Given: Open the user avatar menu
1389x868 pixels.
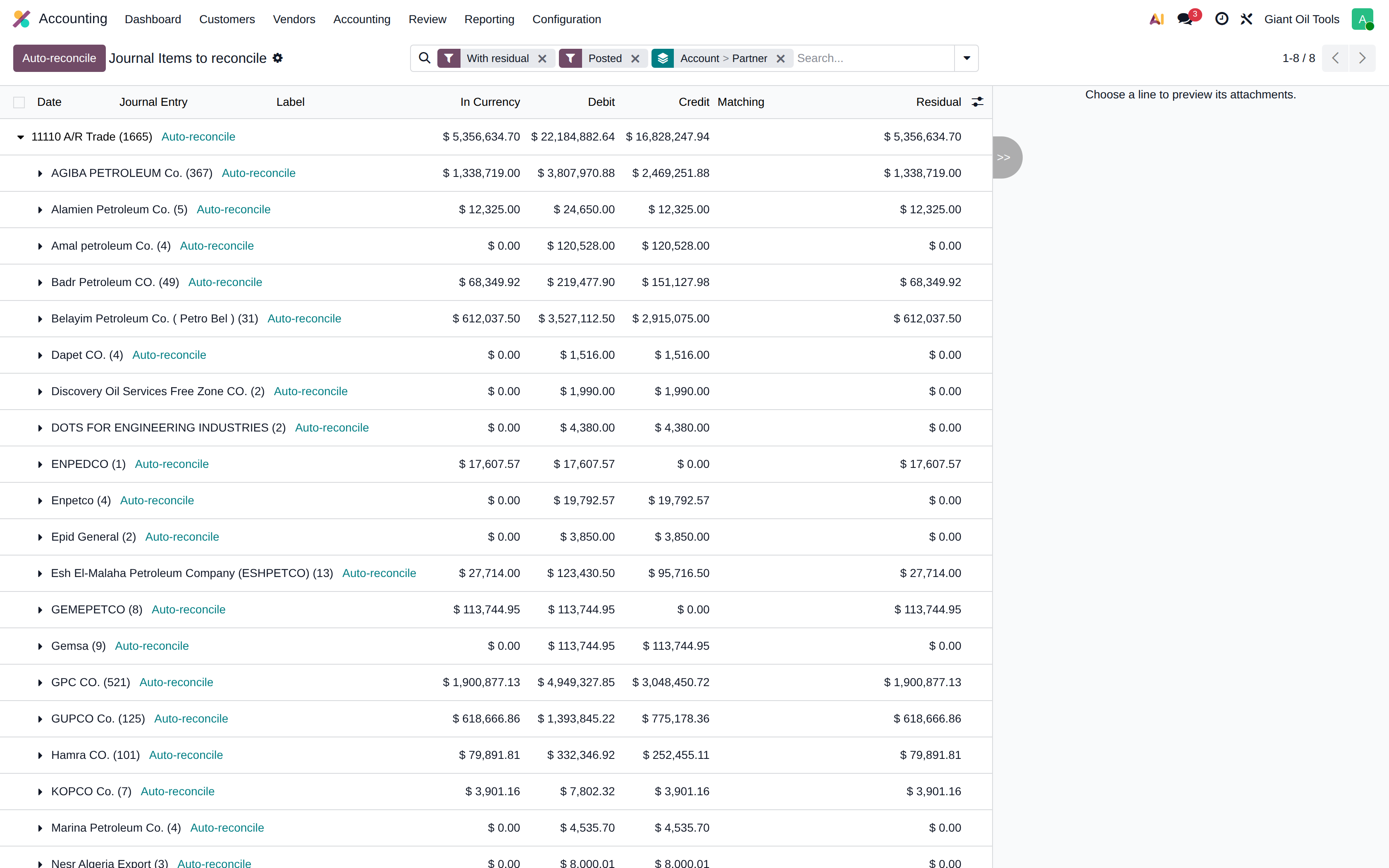Looking at the screenshot, I should point(1362,19).
